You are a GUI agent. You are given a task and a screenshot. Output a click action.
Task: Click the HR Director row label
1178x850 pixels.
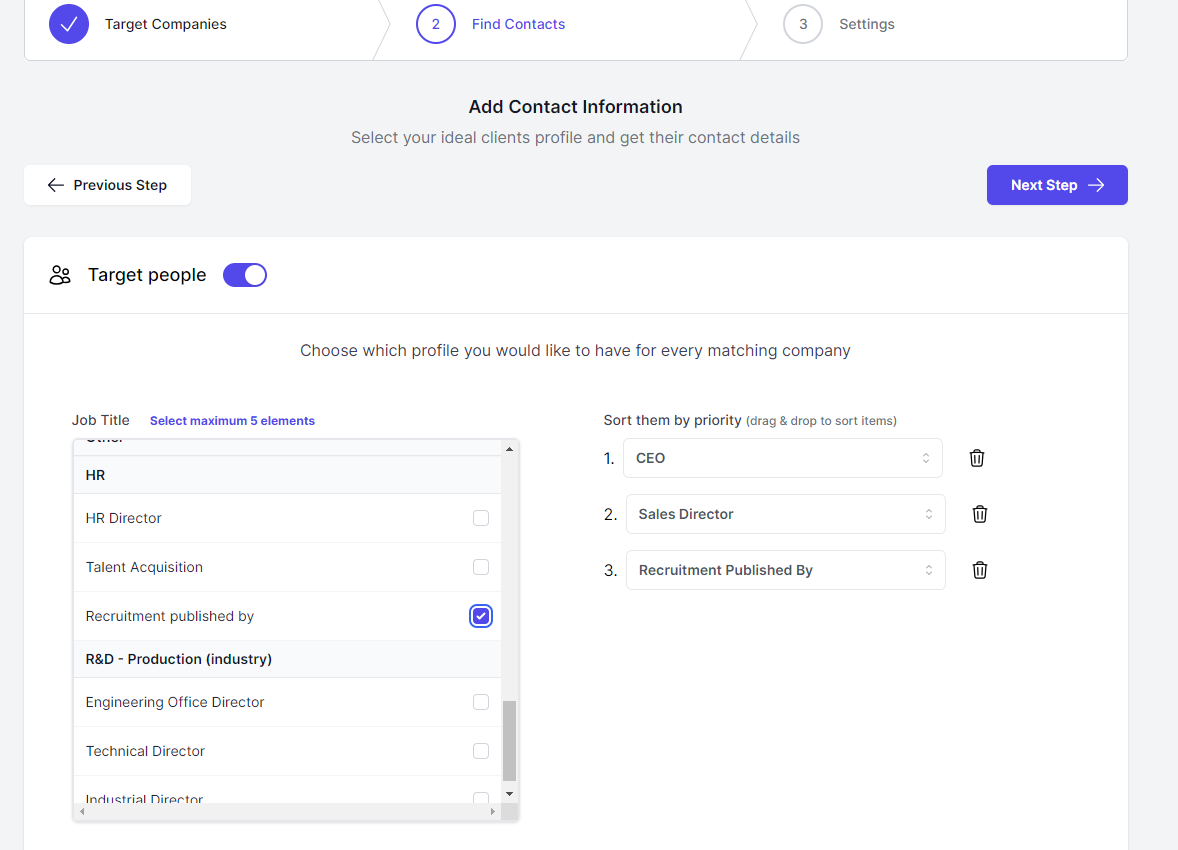tap(123, 518)
